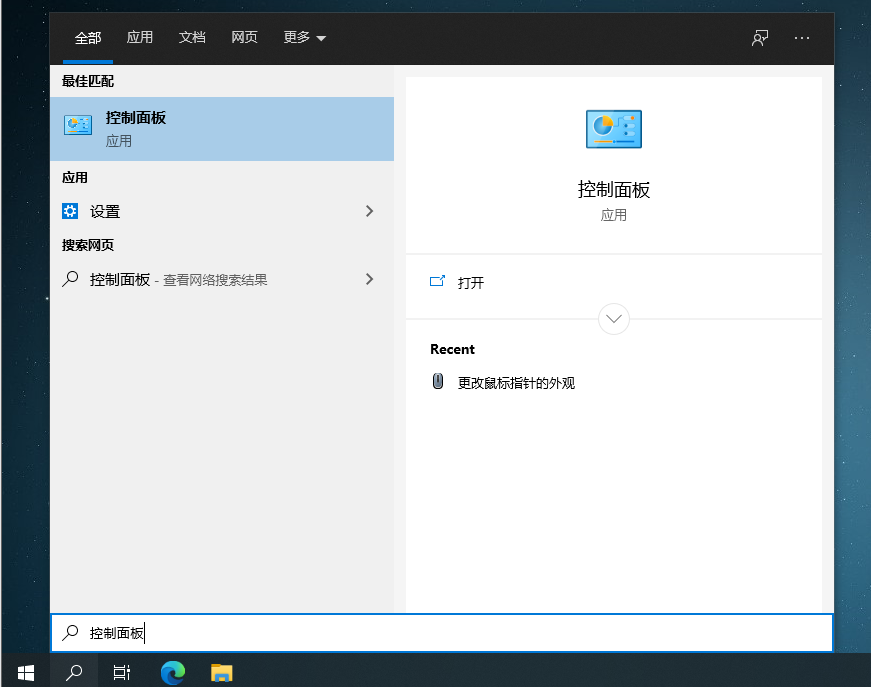Click the taskbar search magnifier icon

74,672
